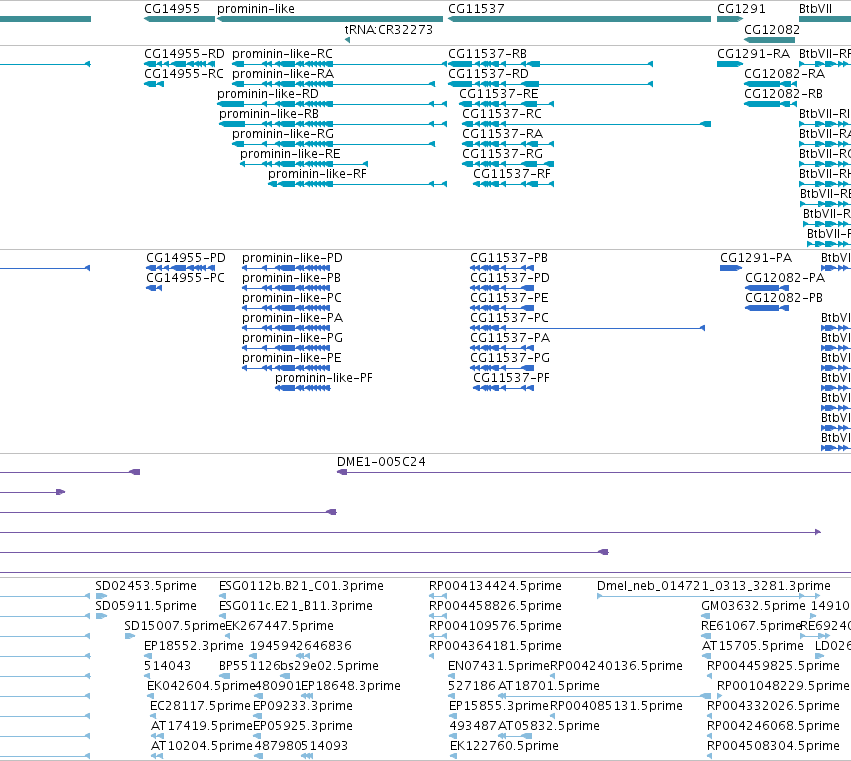
Task: Select protein CG11537-PB
Action: 502,268
